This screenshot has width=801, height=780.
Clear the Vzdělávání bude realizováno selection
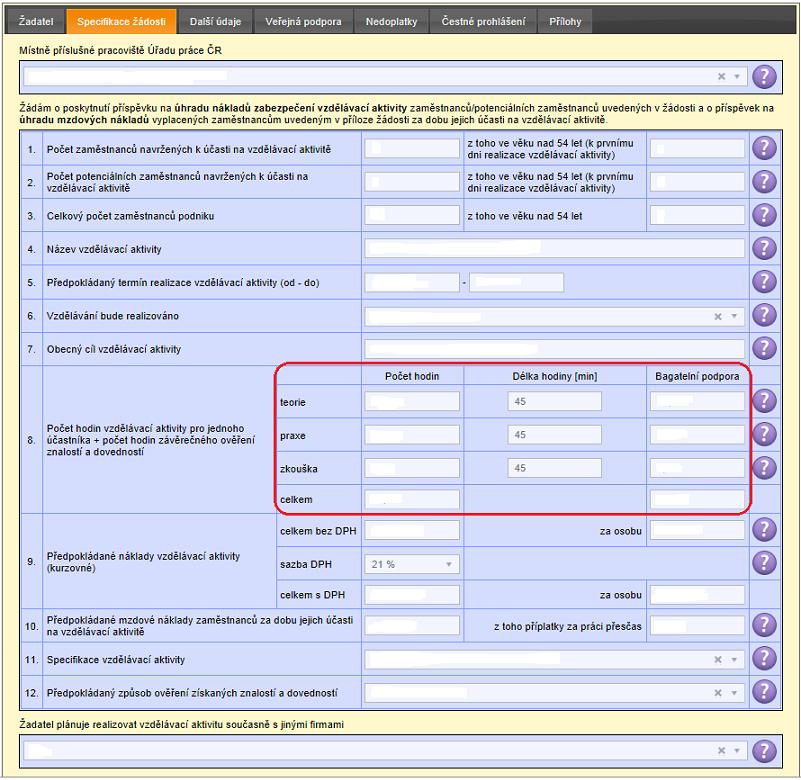point(718,317)
